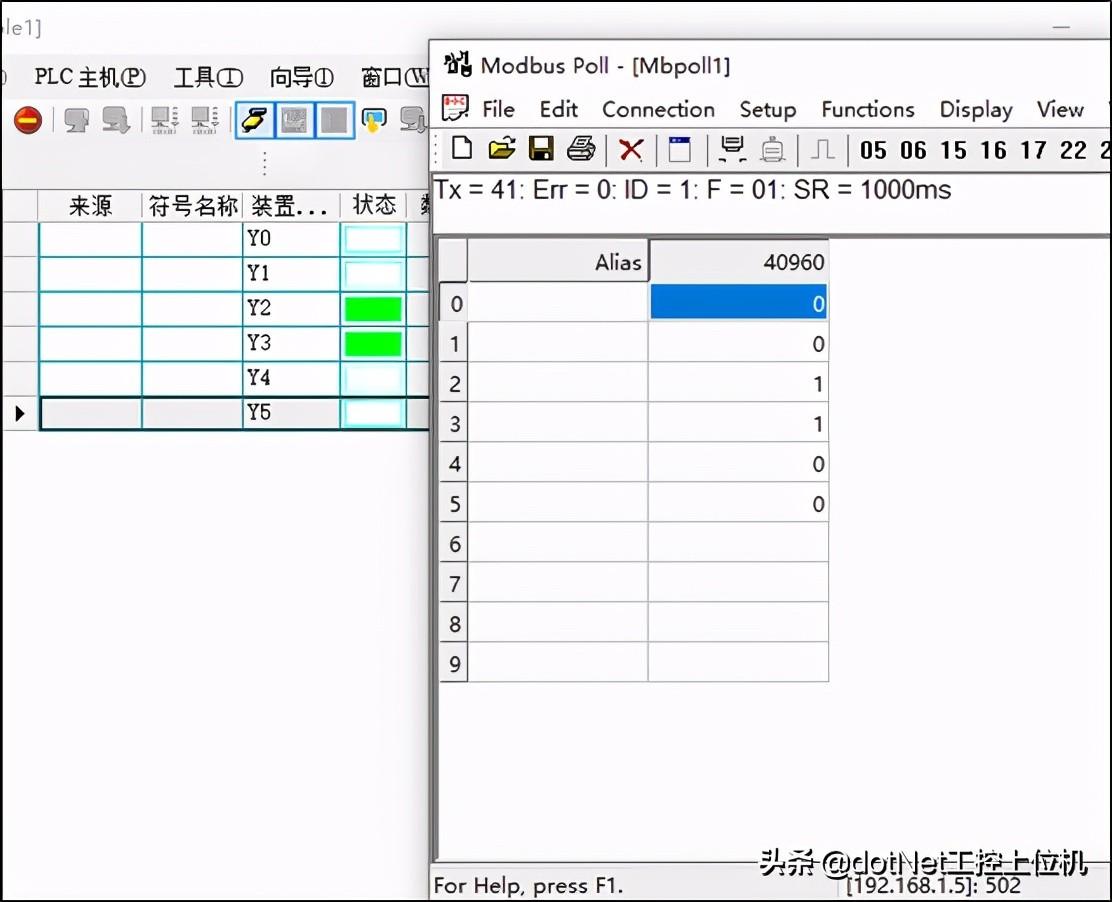This screenshot has height=902, width=1112.
Task: Click the Modbus Poll application title icon
Action: pyautogui.click(x=458, y=64)
